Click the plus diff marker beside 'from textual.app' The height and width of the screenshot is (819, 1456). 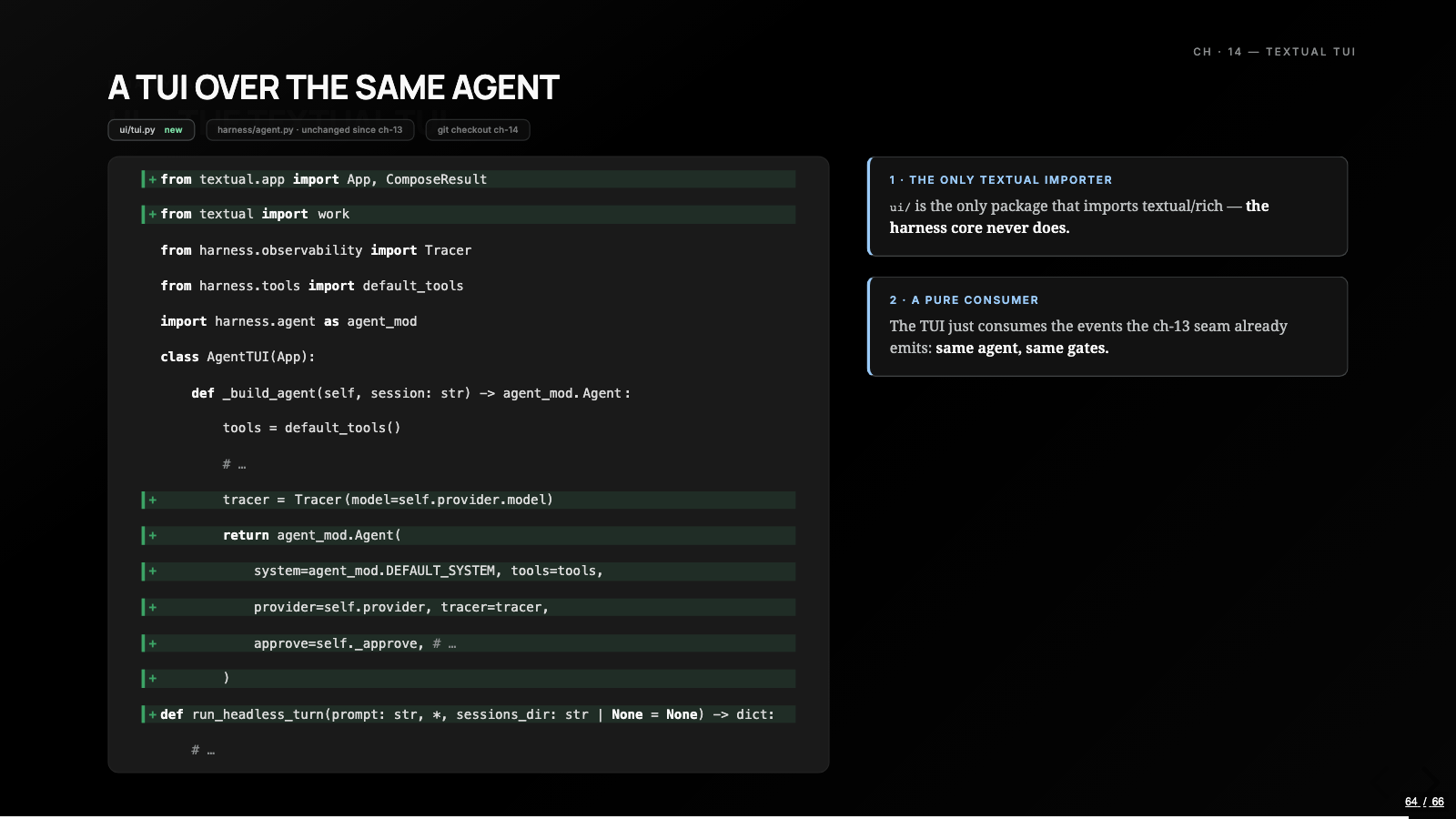[153, 179]
